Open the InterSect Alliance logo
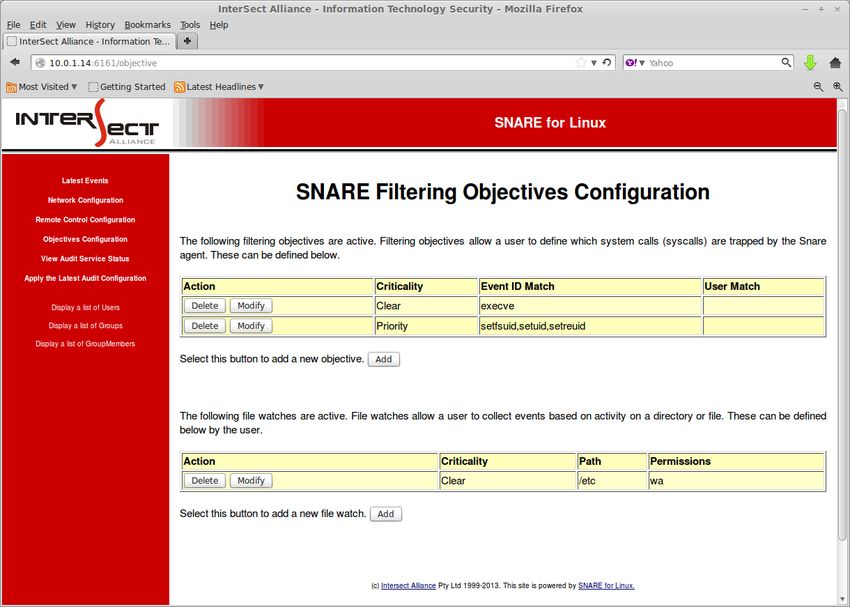Viewport: 850px width, 607px height. (x=87, y=123)
